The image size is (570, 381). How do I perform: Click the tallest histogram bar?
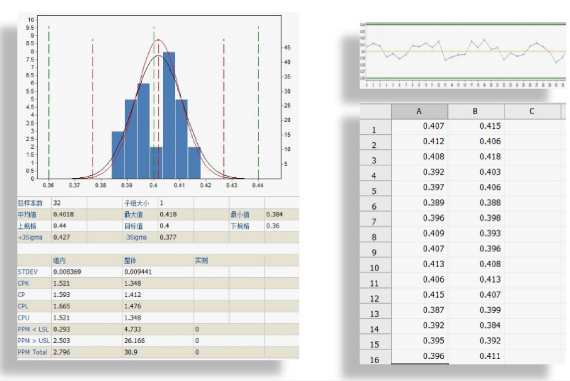coord(169,115)
